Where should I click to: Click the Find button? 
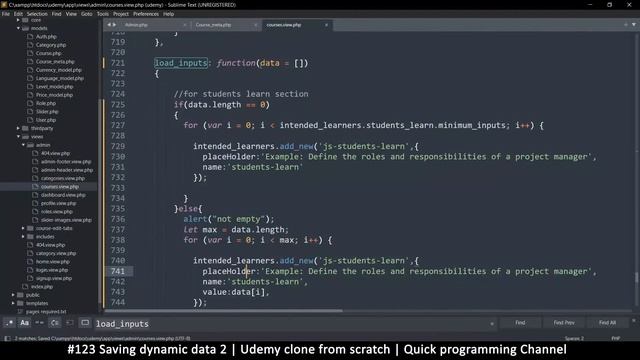point(520,323)
